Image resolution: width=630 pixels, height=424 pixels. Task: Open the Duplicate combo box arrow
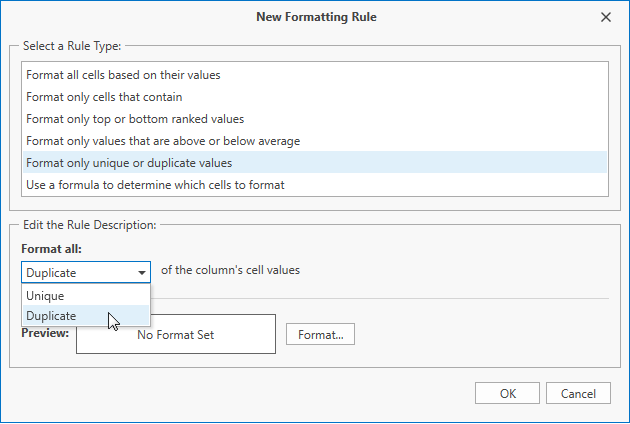tap(141, 272)
